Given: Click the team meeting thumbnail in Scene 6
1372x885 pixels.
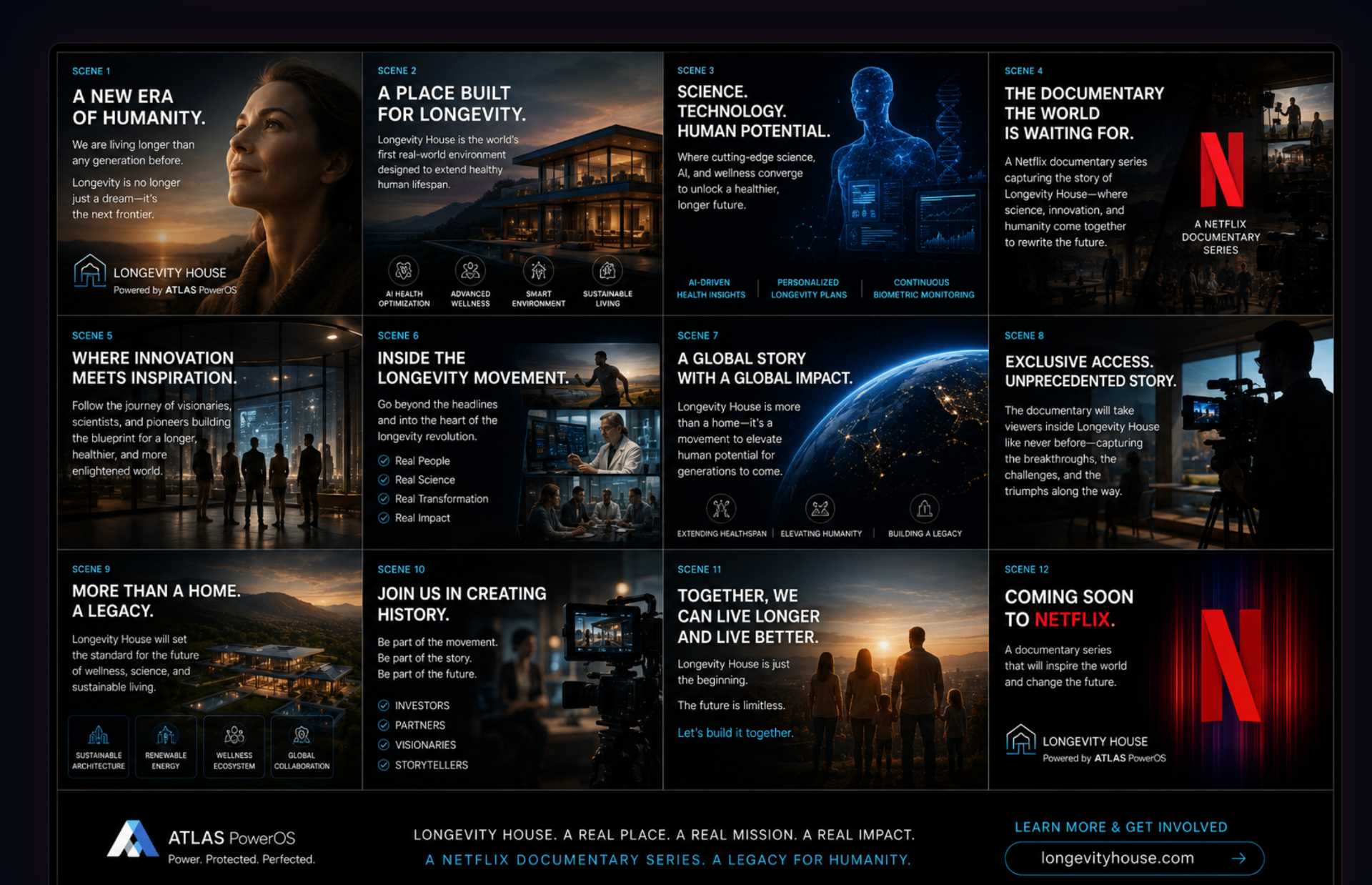Looking at the screenshot, I should click(x=593, y=510).
